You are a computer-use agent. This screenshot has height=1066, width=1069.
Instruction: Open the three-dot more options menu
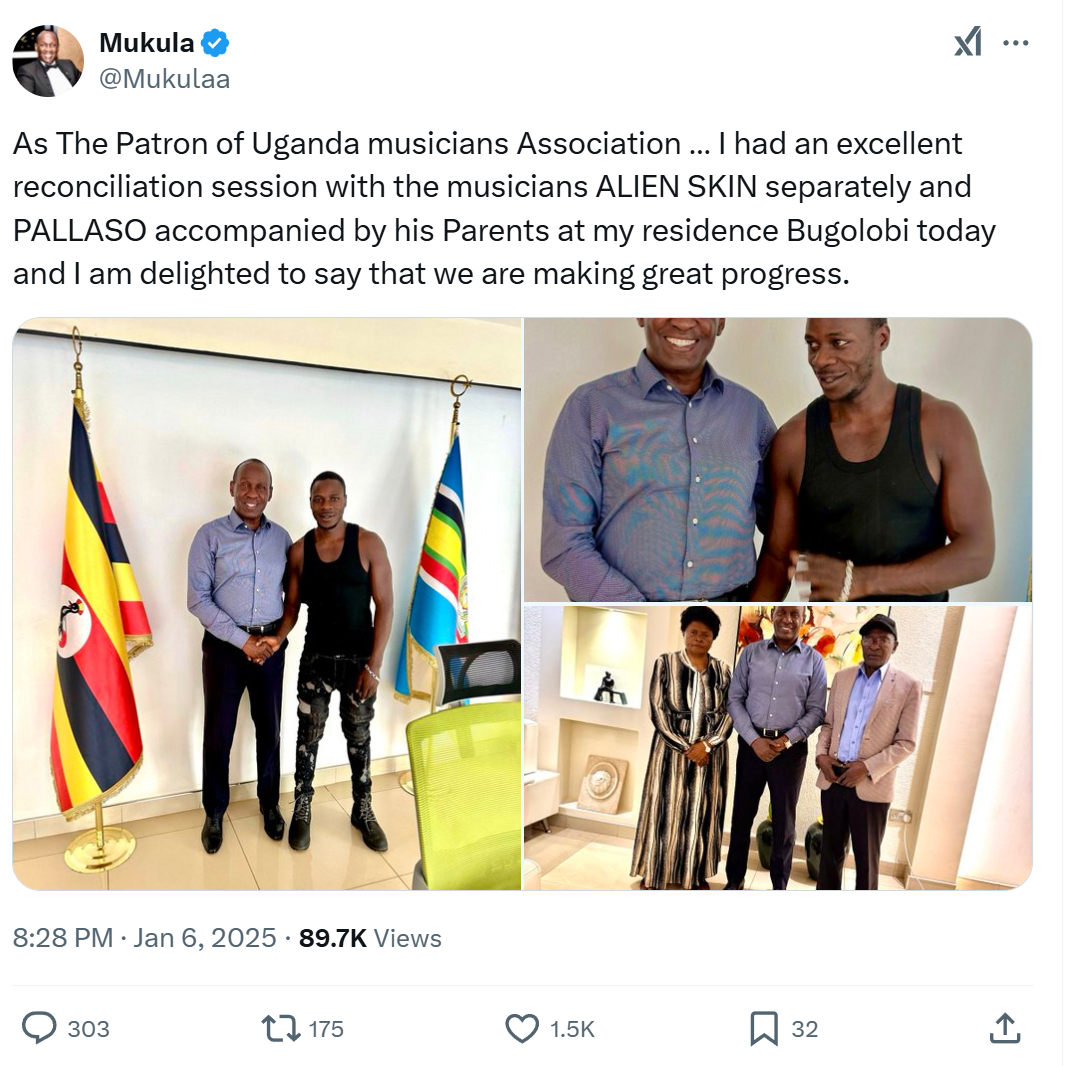pos(1016,43)
